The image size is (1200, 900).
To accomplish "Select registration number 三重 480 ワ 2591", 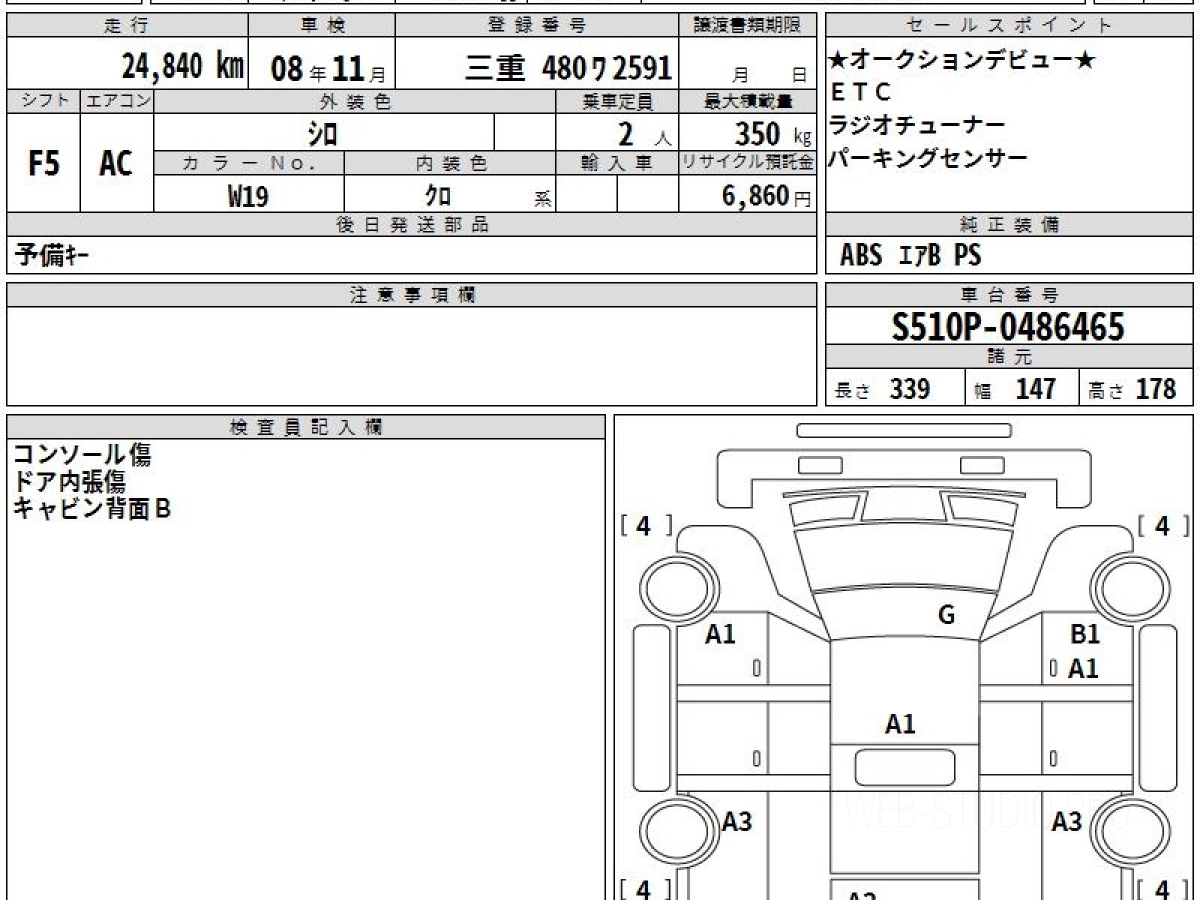I will click(568, 68).
